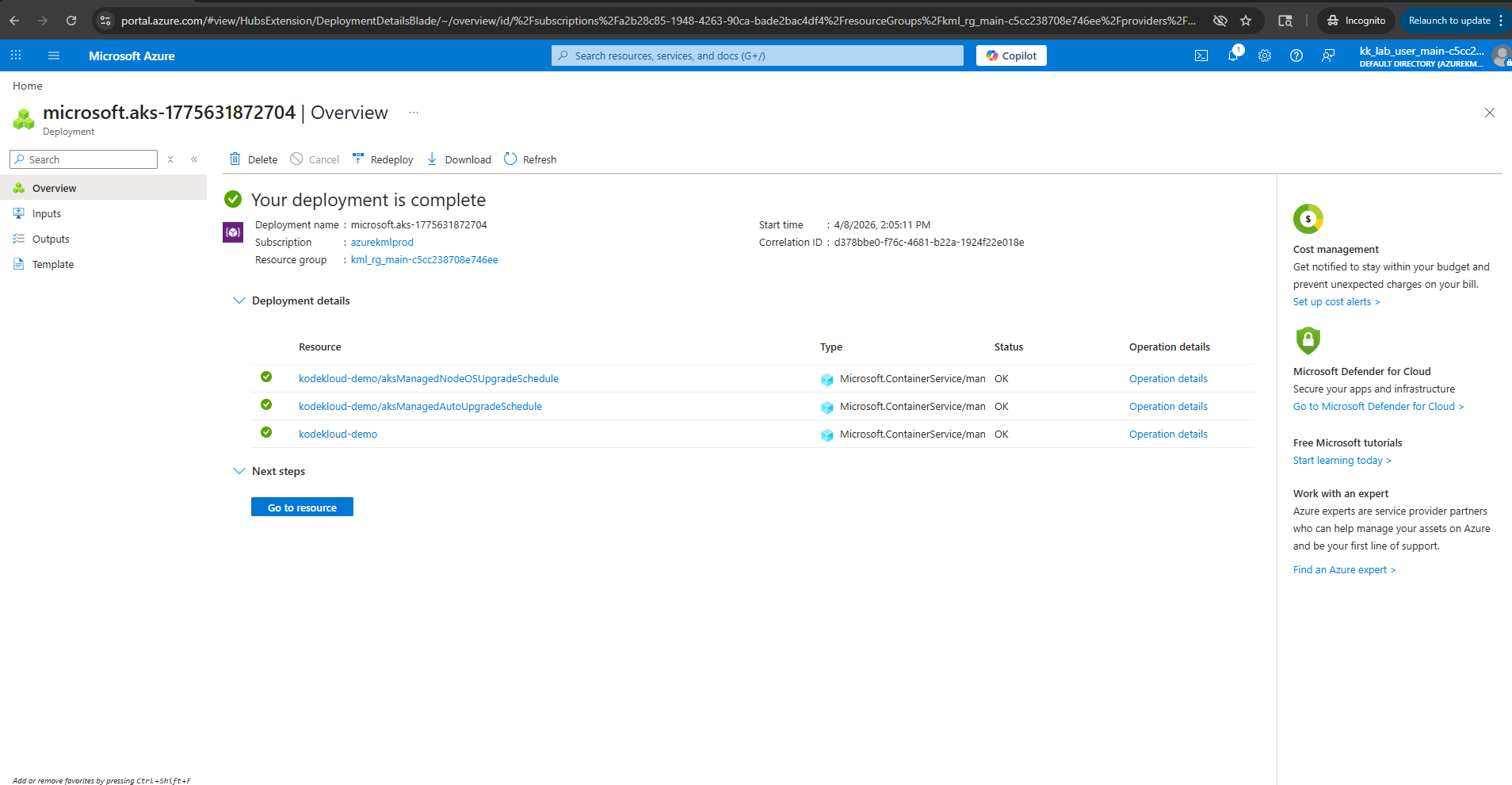Image resolution: width=1512 pixels, height=785 pixels.
Task: Click the start time value 4/8/2026, 2:05:11 PM
Action: tap(882, 225)
